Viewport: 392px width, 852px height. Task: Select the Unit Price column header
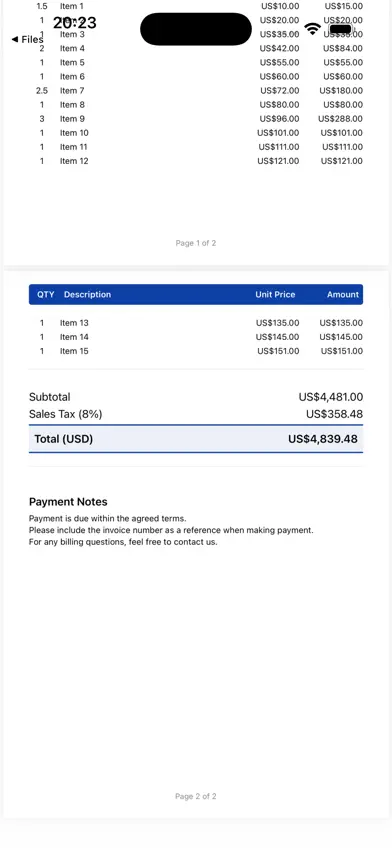[275, 295]
